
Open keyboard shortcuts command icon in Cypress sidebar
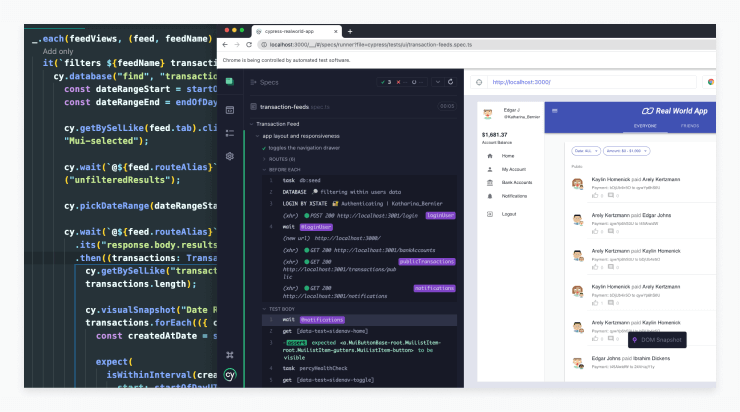tap(230, 355)
